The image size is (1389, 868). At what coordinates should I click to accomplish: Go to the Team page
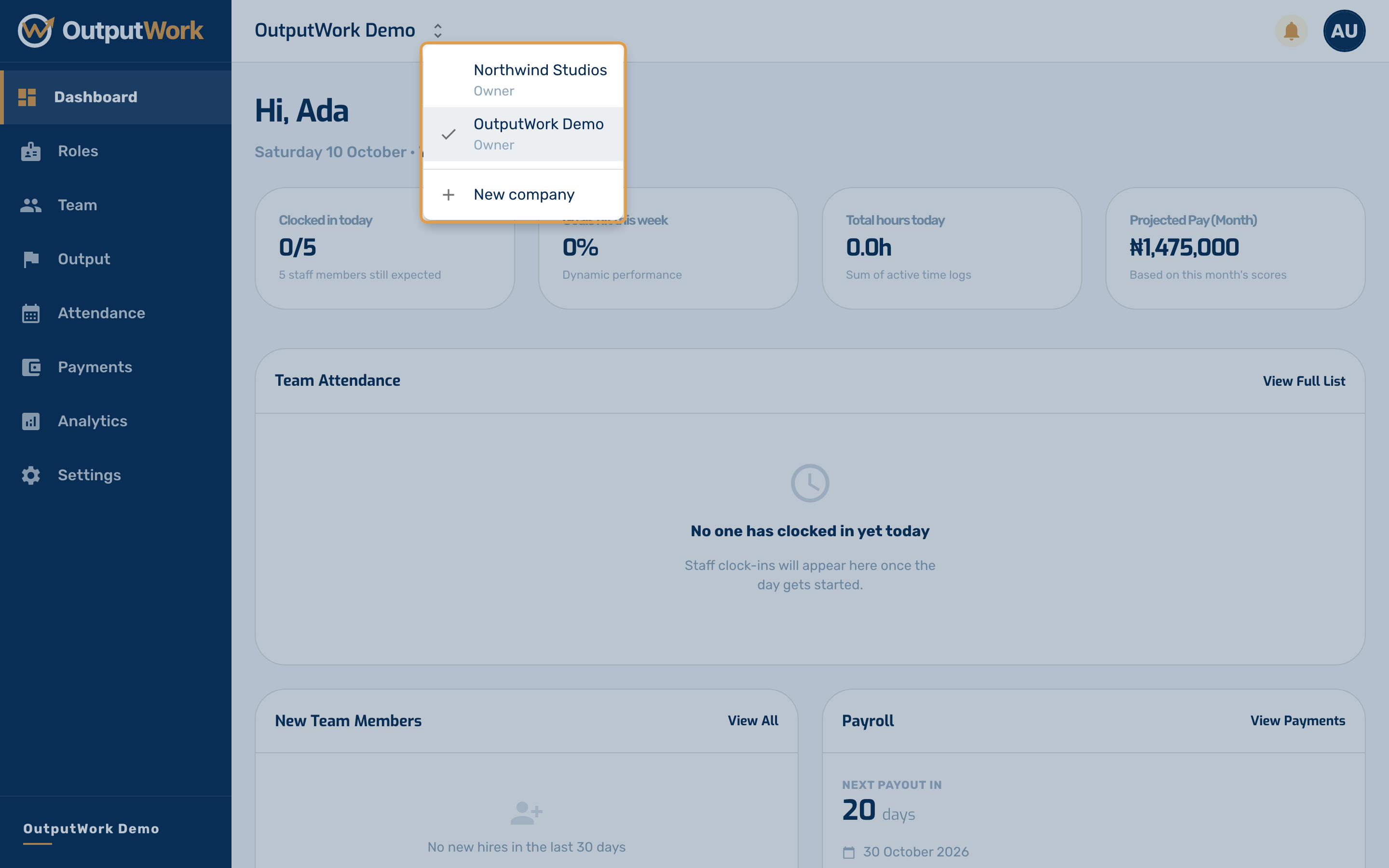(x=116, y=205)
